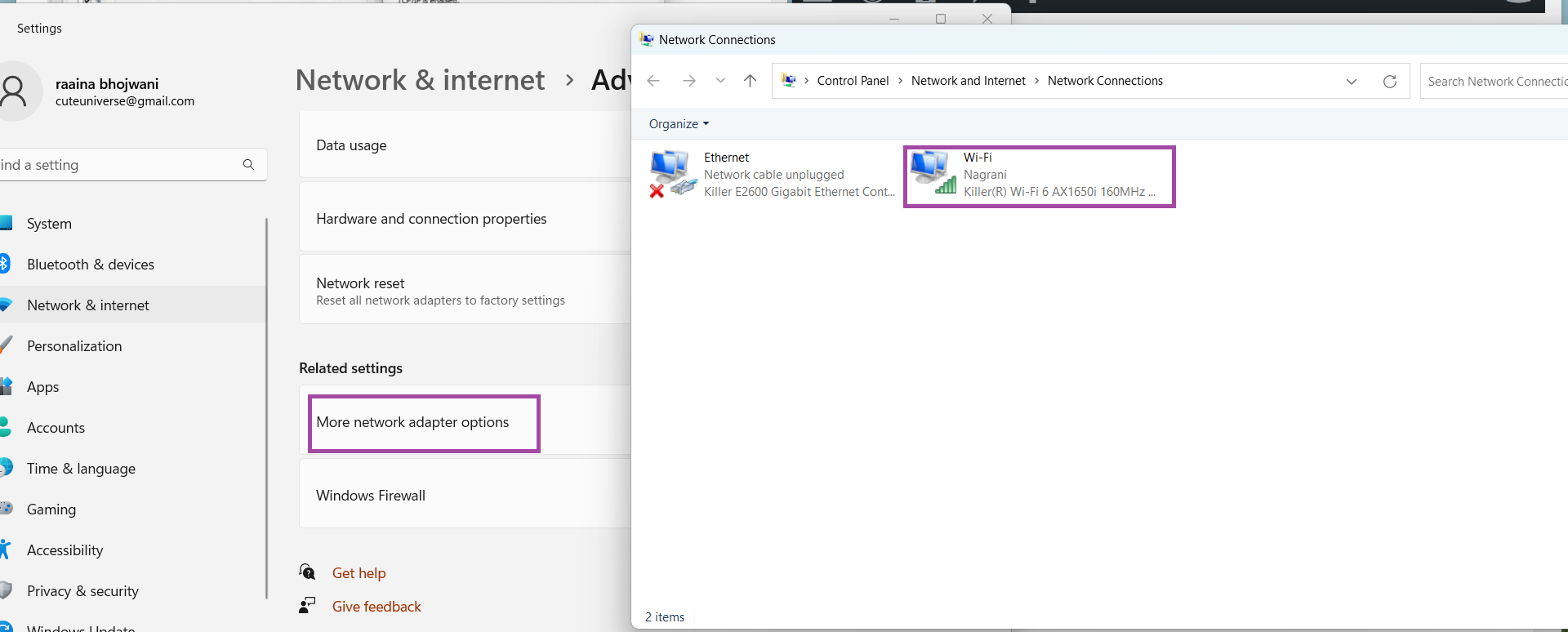The height and width of the screenshot is (632, 1568).
Task: Select the Wi-Fi adapter icon
Action: coord(933,173)
